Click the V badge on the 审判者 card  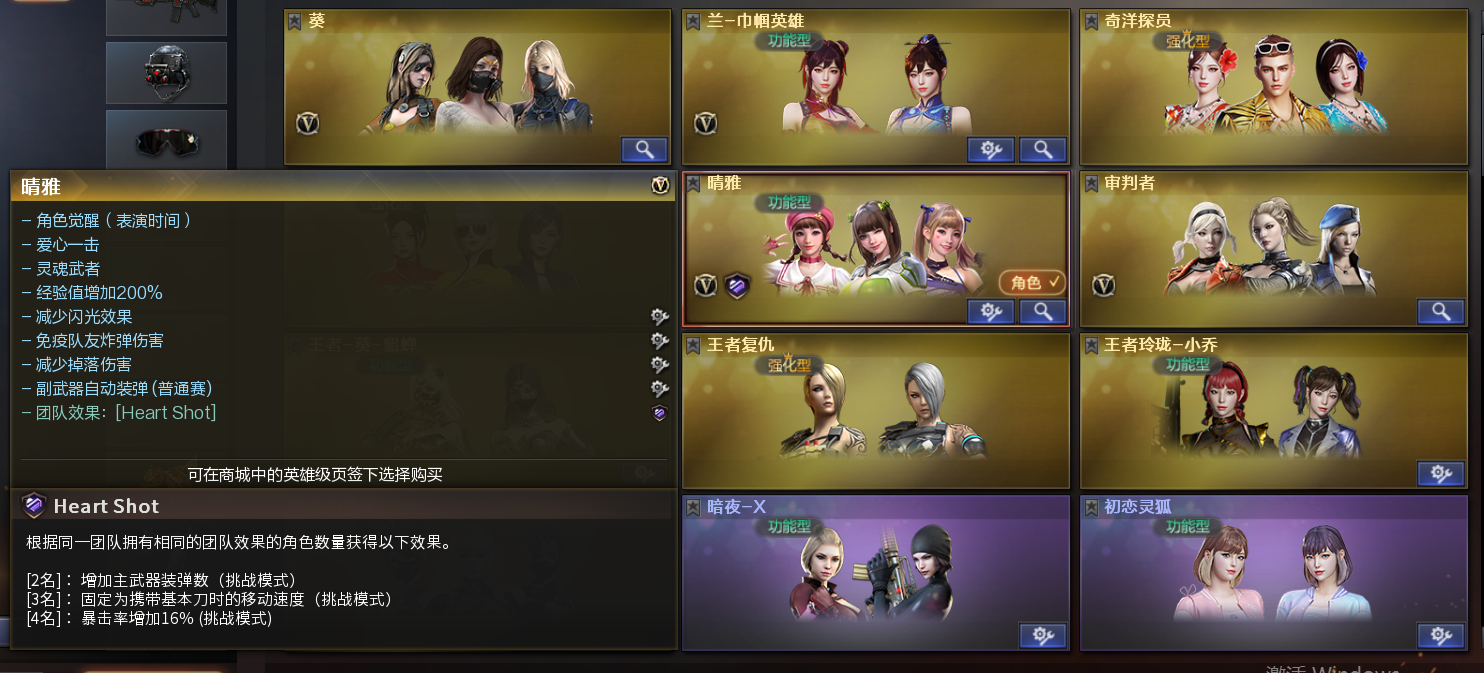click(x=1104, y=286)
